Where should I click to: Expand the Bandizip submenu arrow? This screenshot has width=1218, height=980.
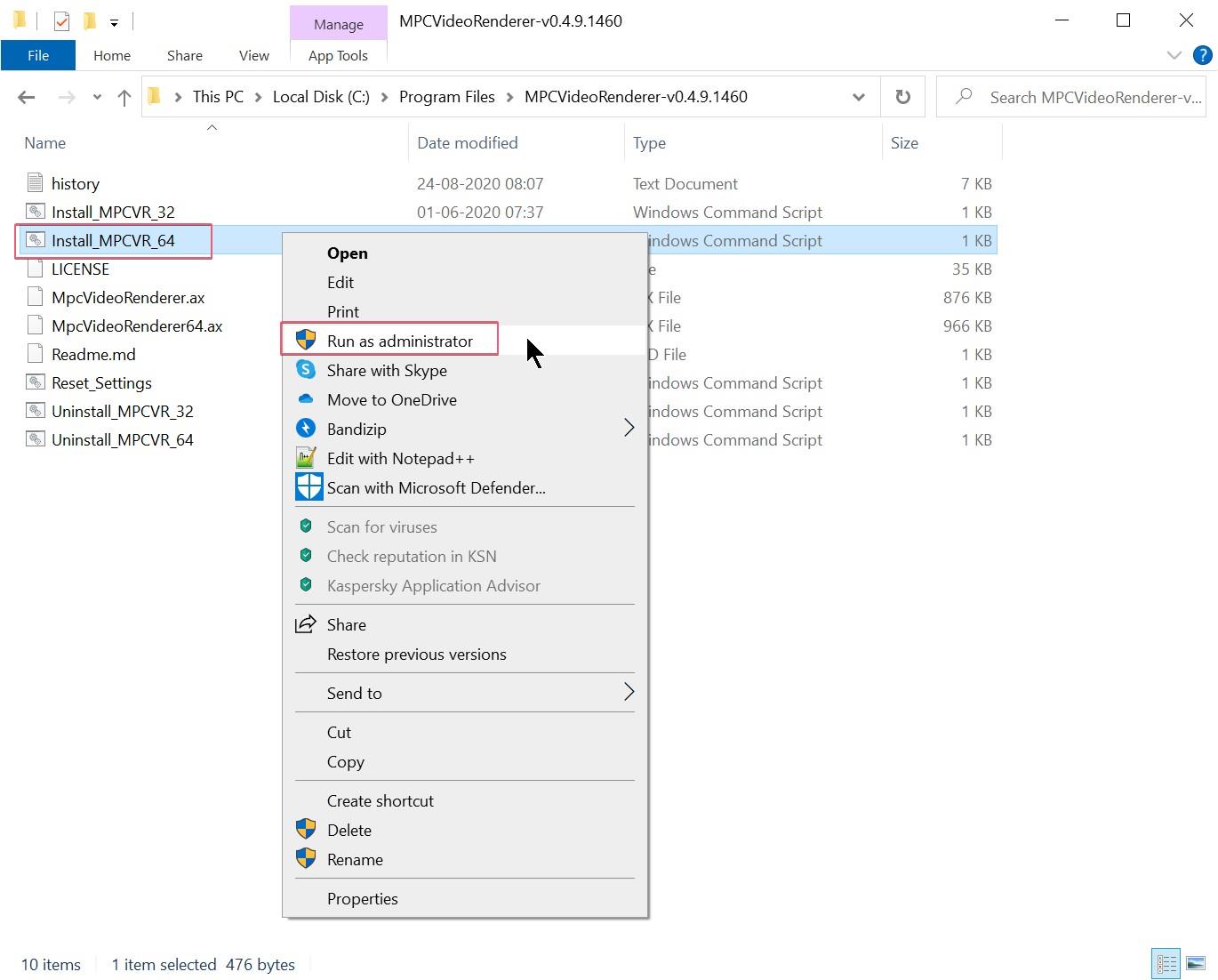(629, 428)
